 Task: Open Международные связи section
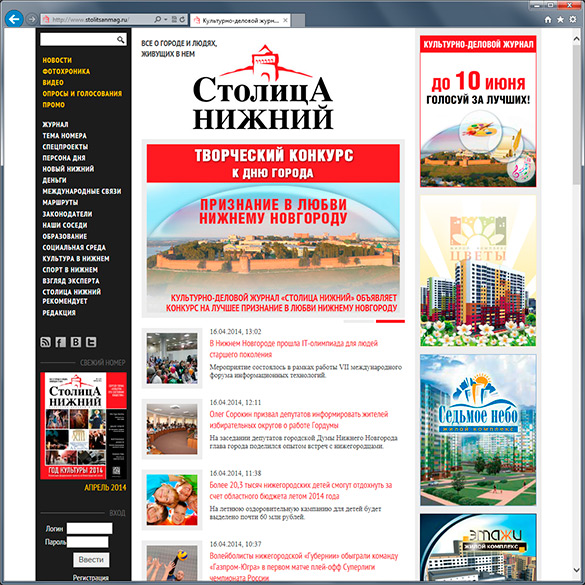82,191
